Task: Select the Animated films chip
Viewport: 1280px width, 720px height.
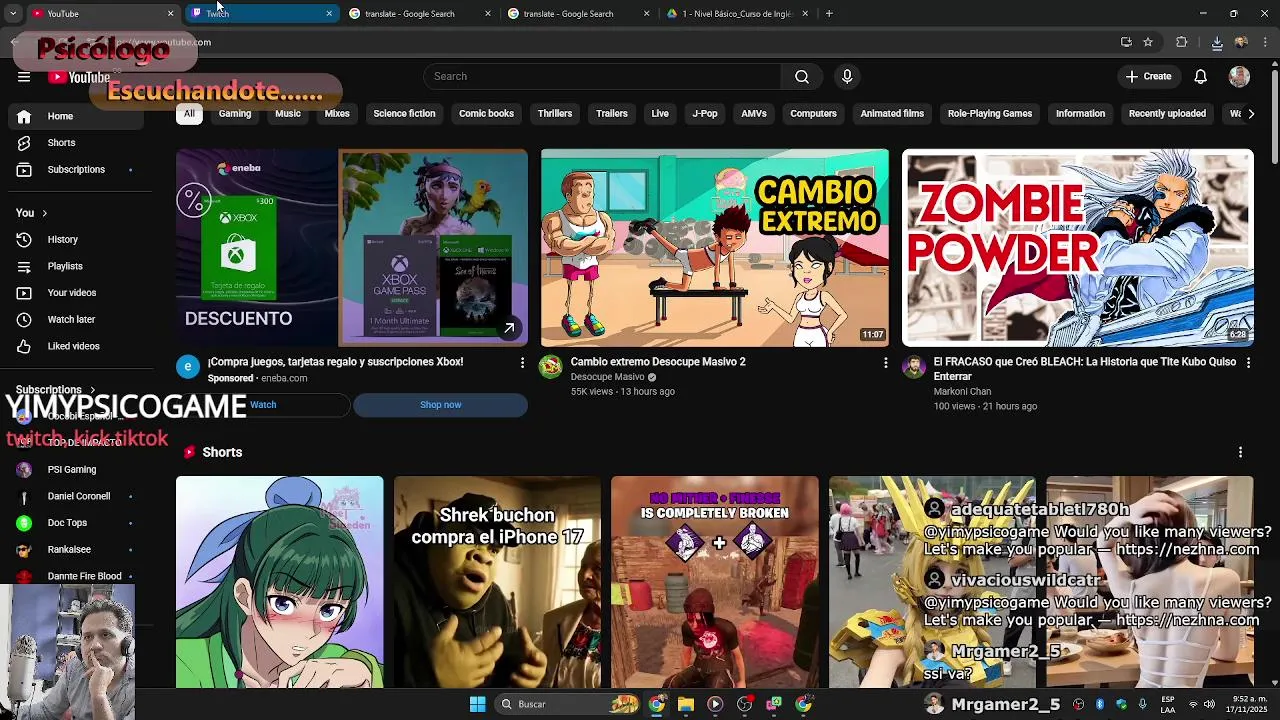Action: 892,114
